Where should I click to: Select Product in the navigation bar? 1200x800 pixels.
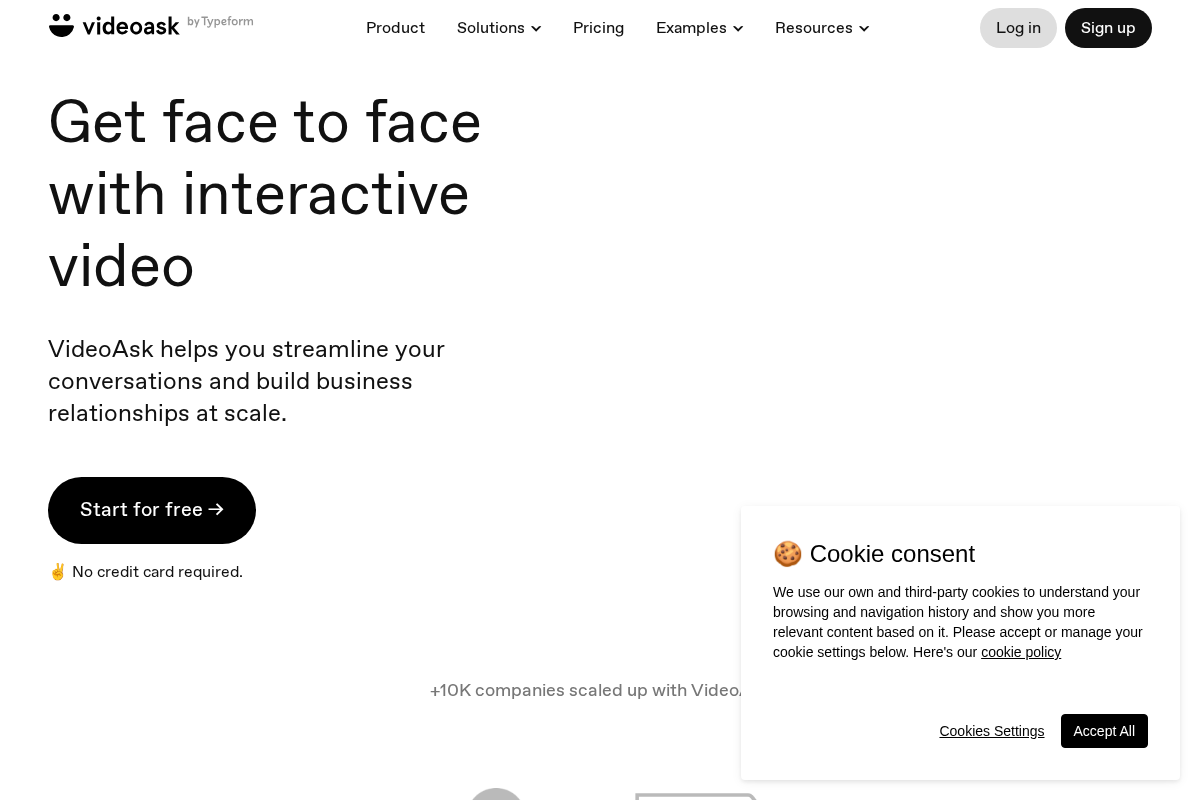[x=395, y=28]
